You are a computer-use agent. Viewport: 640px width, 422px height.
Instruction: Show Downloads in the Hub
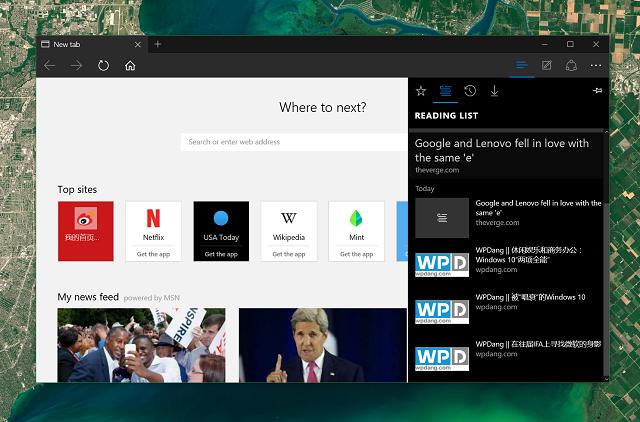[494, 91]
